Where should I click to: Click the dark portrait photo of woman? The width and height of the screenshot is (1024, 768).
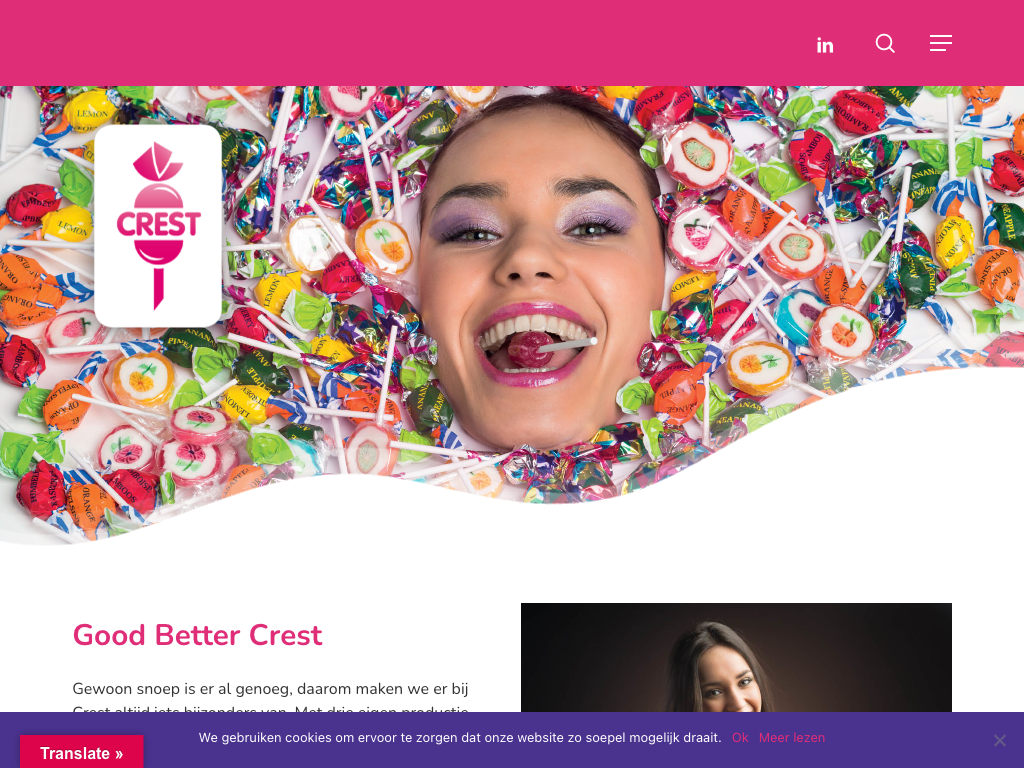pos(736,658)
